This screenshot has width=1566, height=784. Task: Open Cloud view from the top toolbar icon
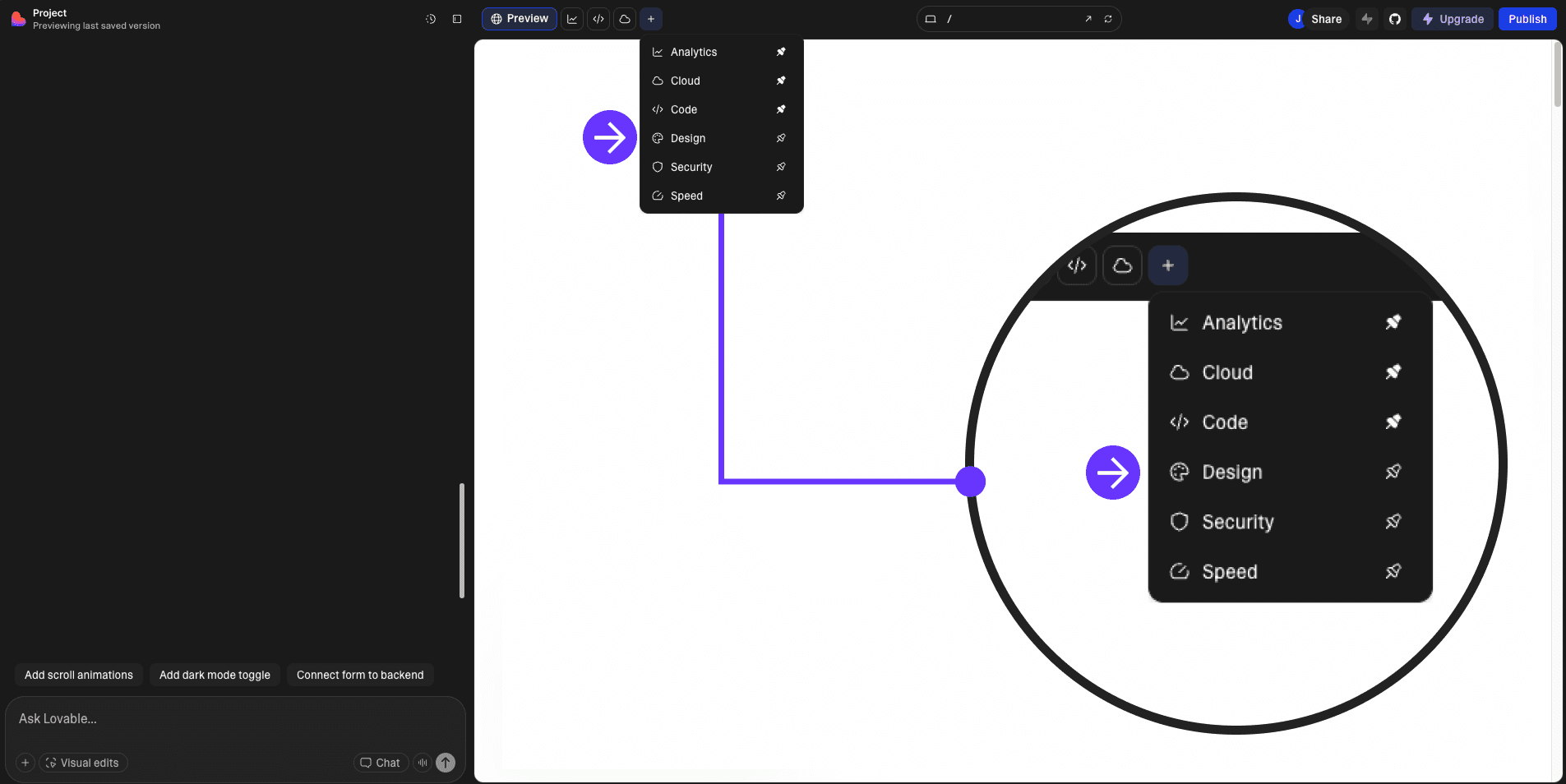point(625,19)
